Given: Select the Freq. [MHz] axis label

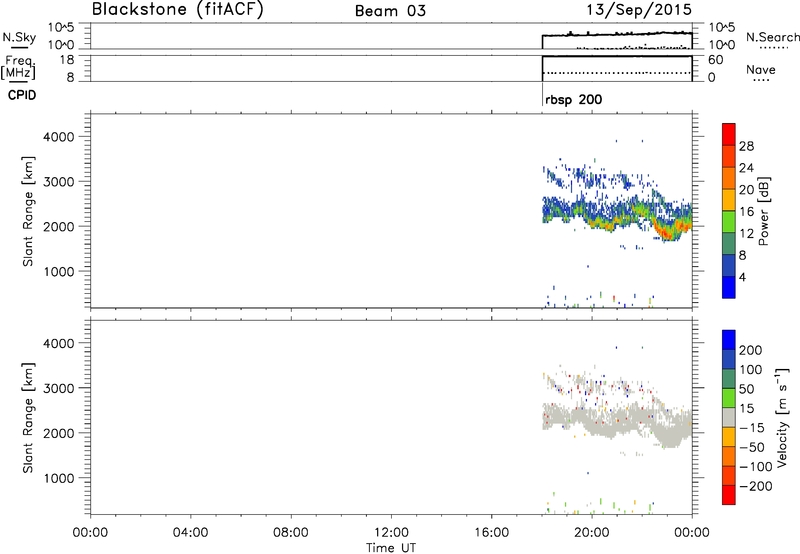Looking at the screenshot, I should point(19,67).
